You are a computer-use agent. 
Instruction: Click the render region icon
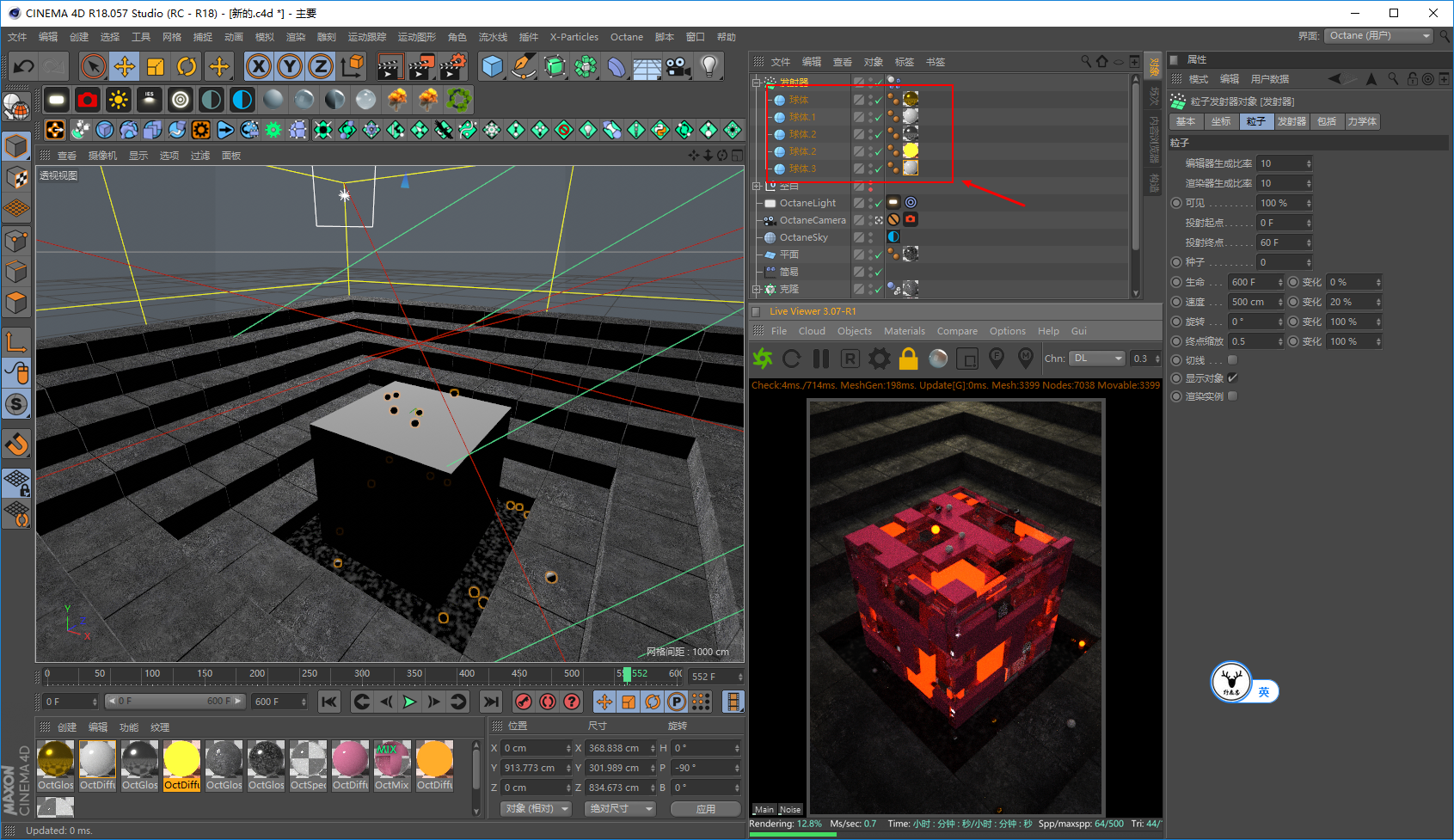(x=967, y=359)
